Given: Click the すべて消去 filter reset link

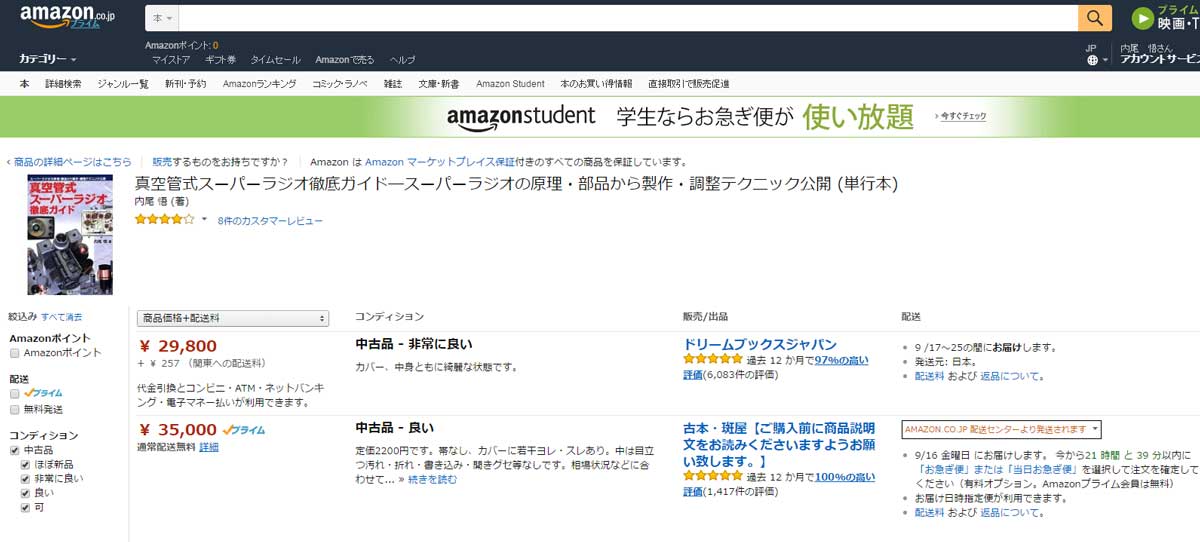Looking at the screenshot, I should pos(61,316).
